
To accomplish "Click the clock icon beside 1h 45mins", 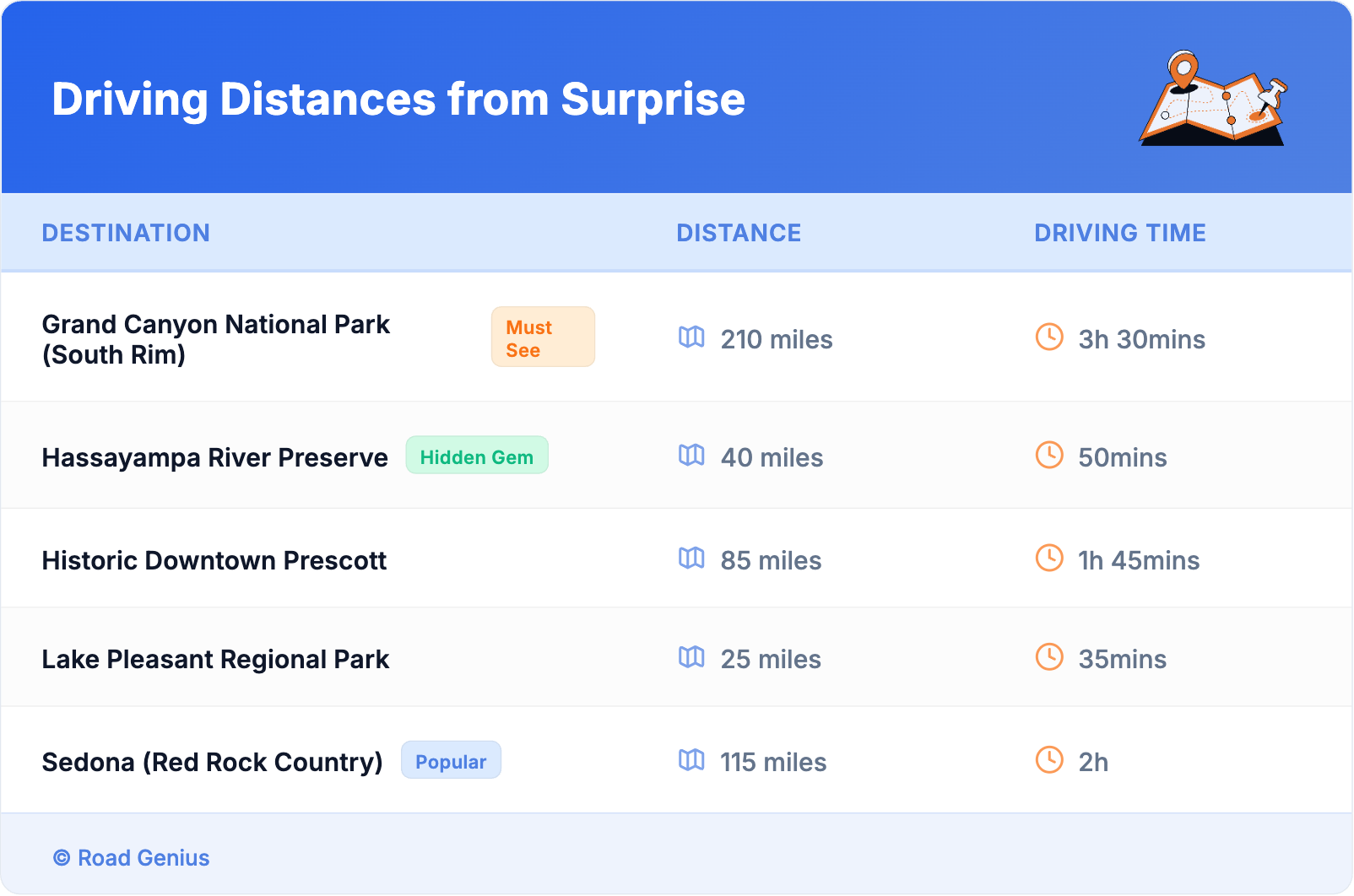I will [1049, 559].
